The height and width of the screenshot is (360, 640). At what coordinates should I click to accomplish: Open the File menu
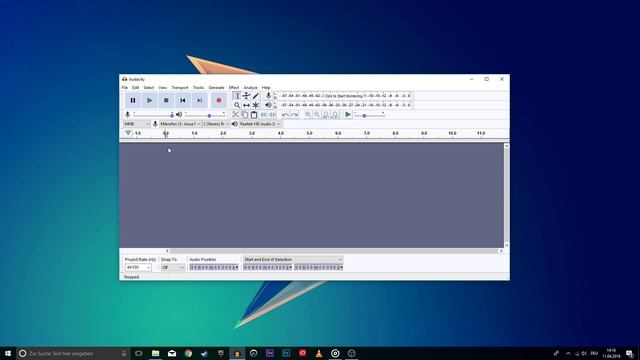[x=124, y=87]
